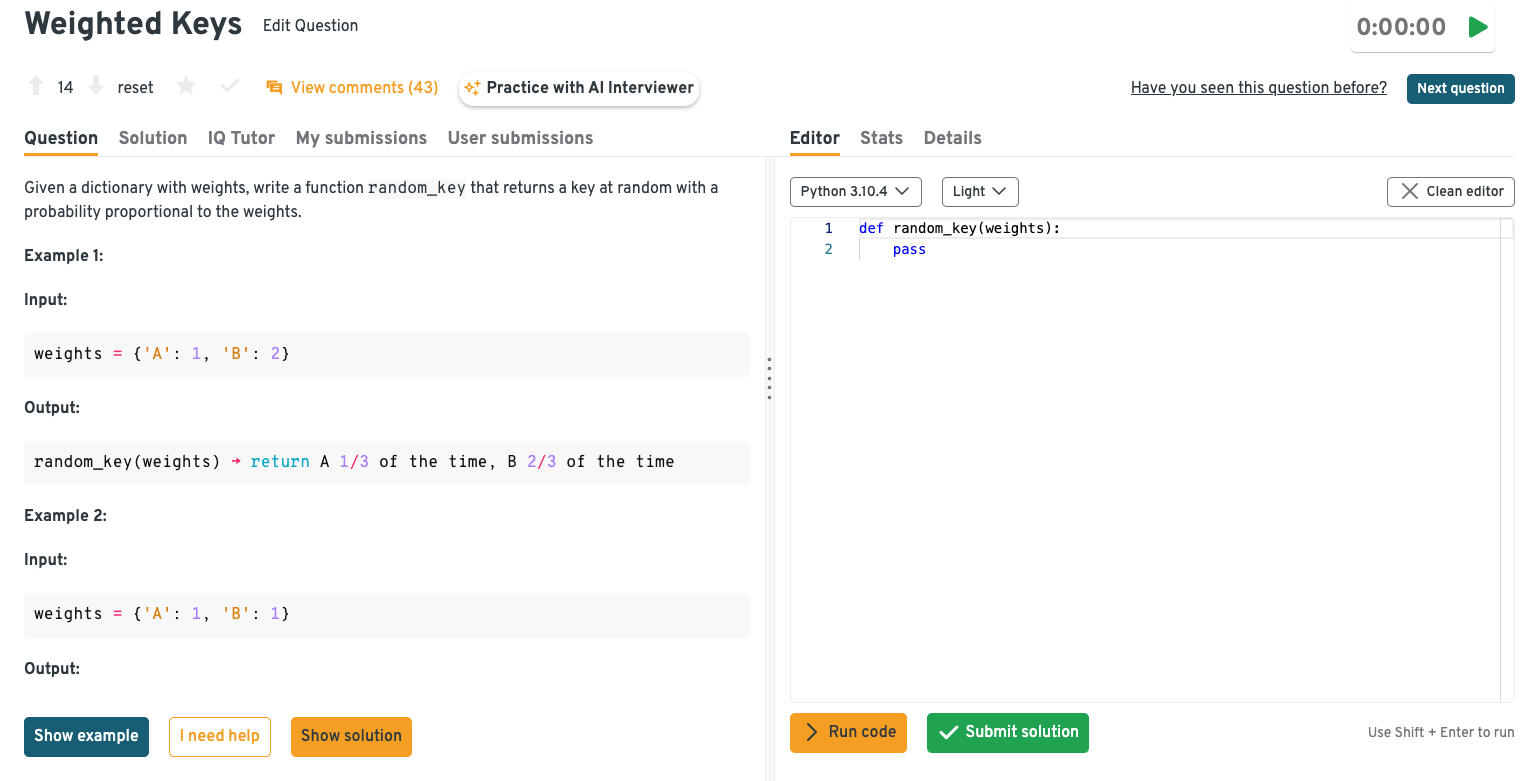Viewport: 1535px width, 781px height.
Task: Open the Python 3.10.4 language dropdown
Action: 855,191
